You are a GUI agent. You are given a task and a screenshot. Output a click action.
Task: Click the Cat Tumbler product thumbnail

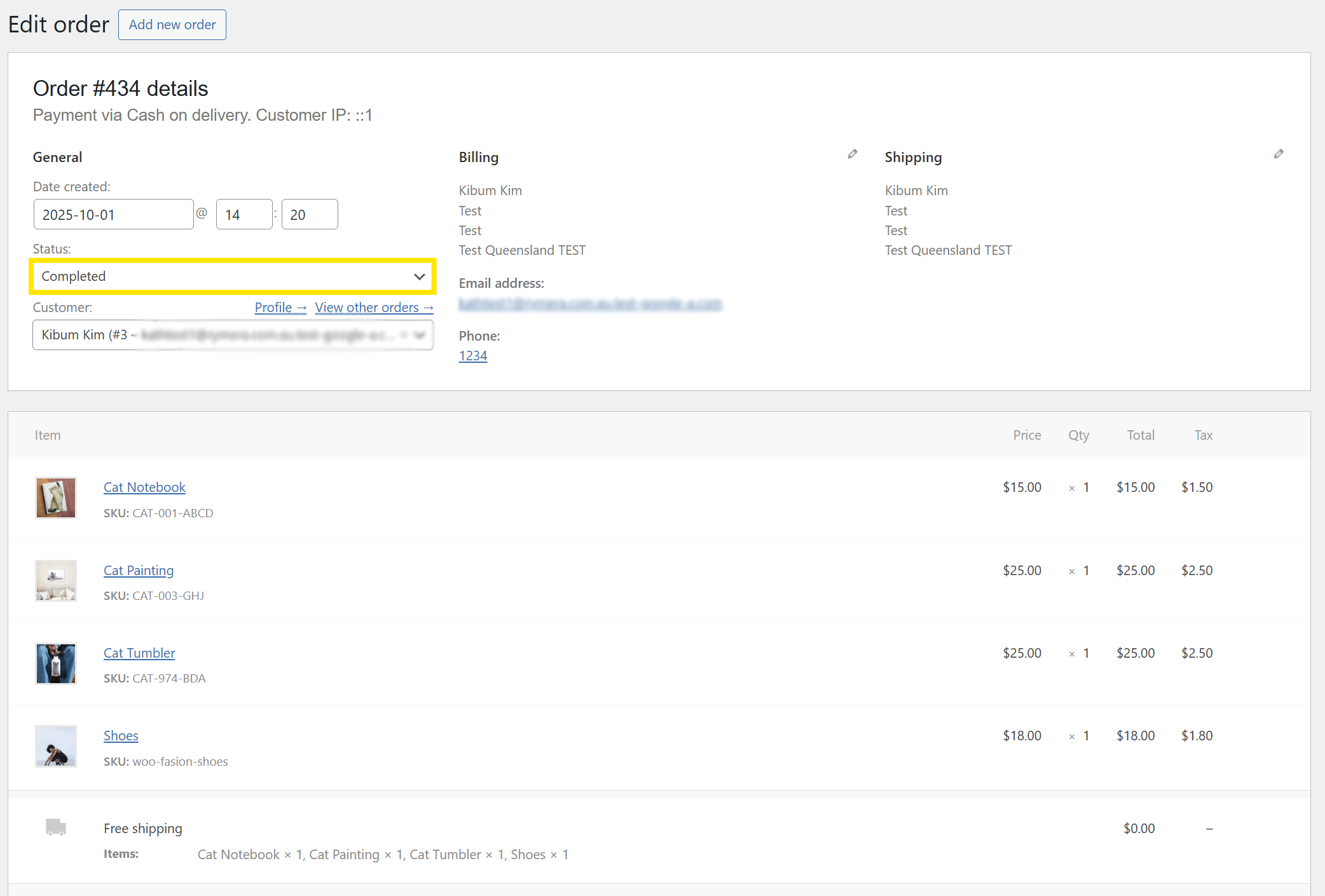(x=56, y=663)
